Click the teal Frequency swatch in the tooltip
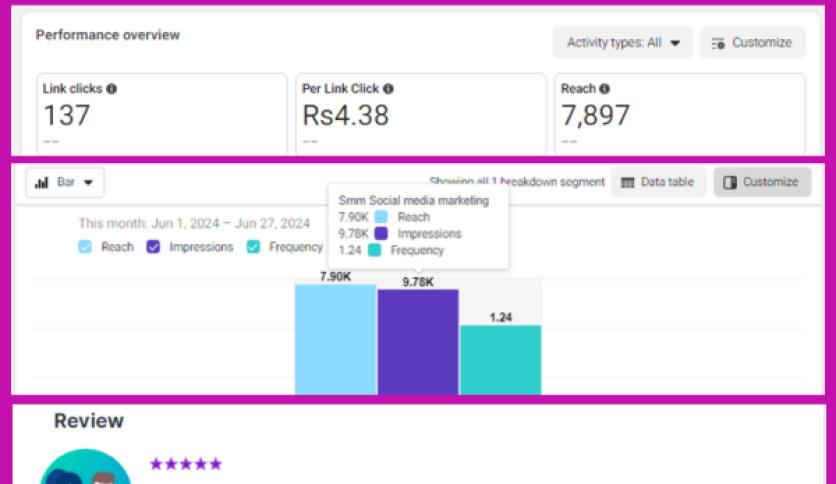This screenshot has height=484, width=836. tap(374, 251)
